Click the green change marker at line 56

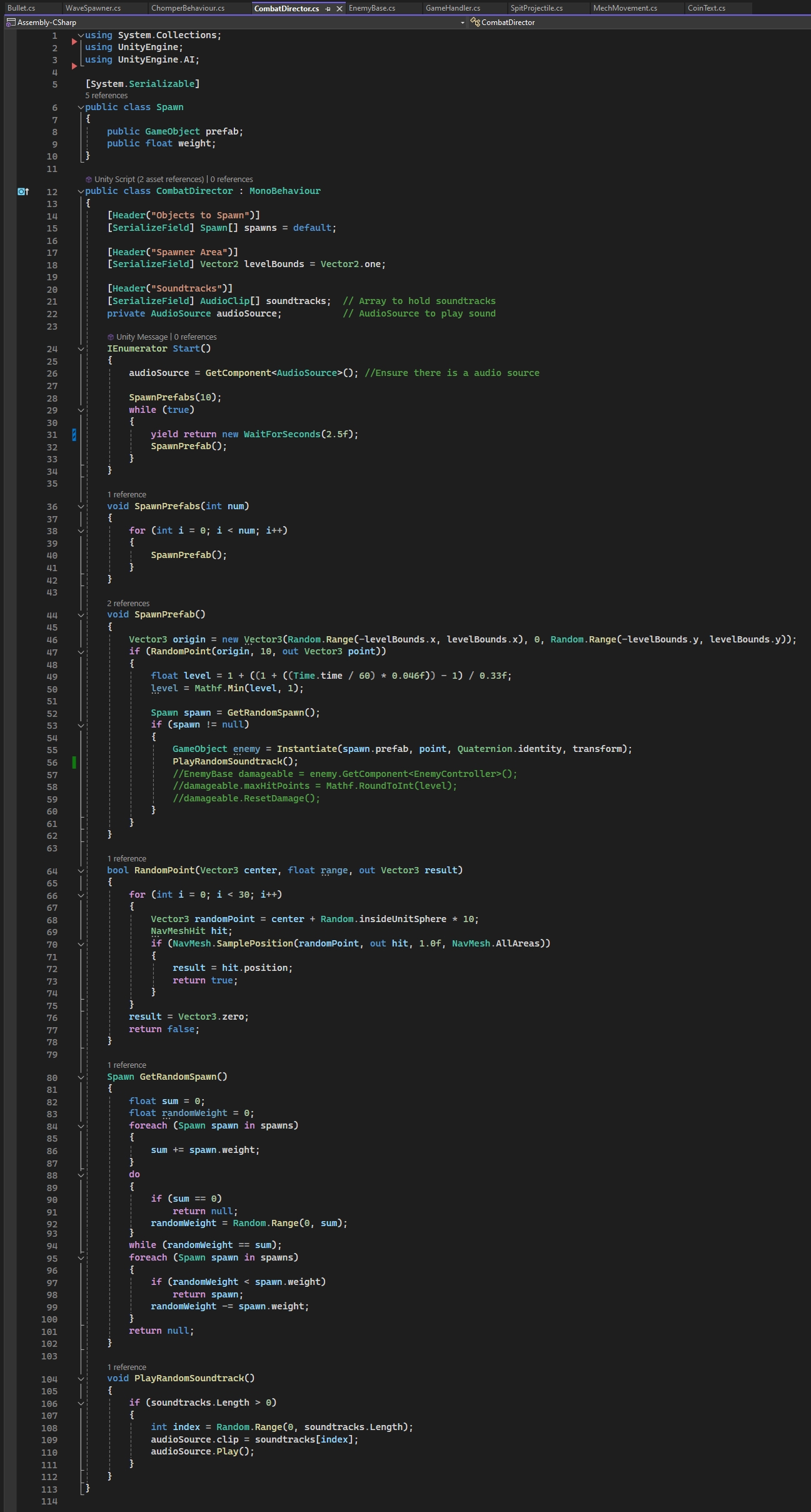74,762
